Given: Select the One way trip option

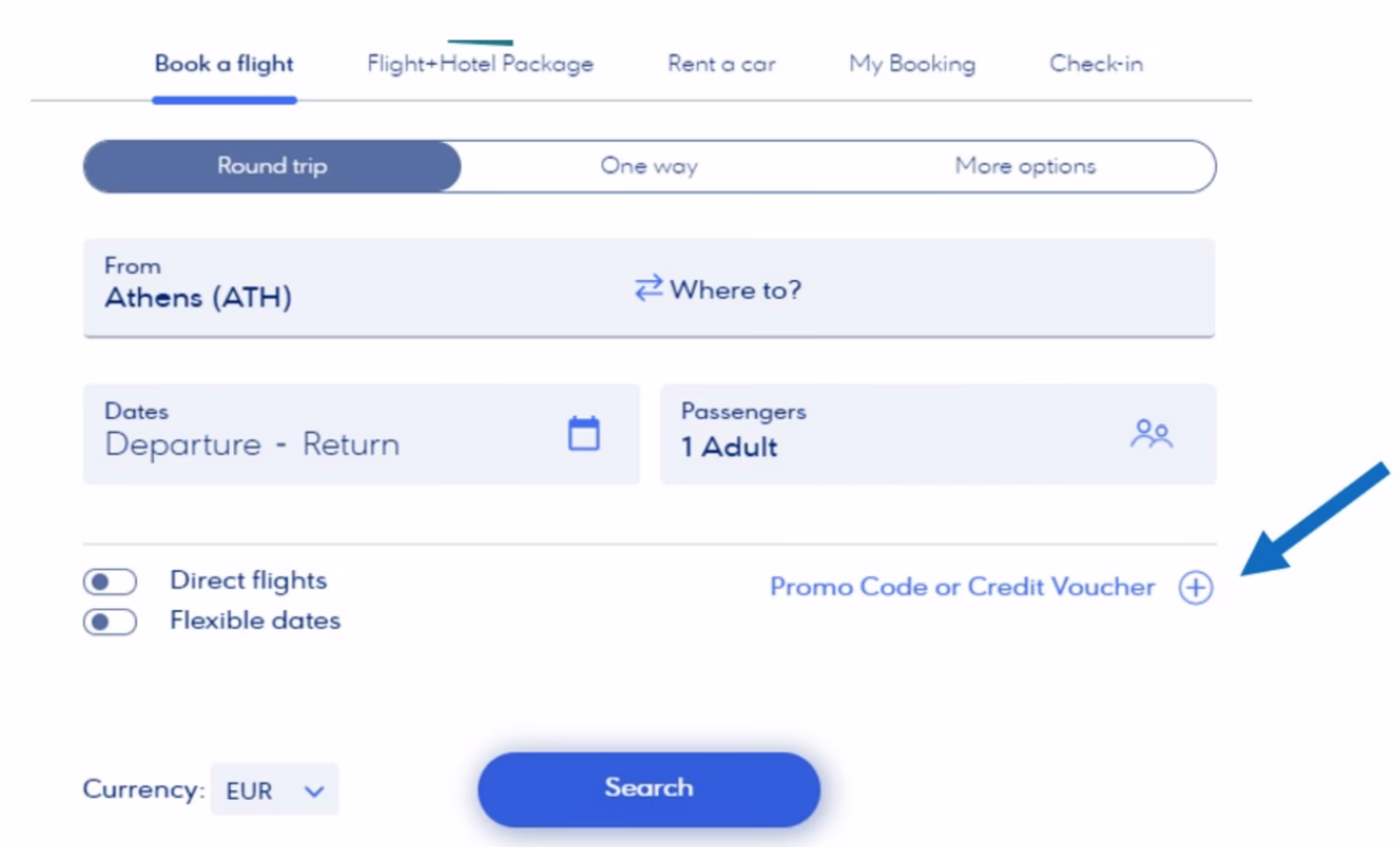Looking at the screenshot, I should pyautogui.click(x=648, y=165).
